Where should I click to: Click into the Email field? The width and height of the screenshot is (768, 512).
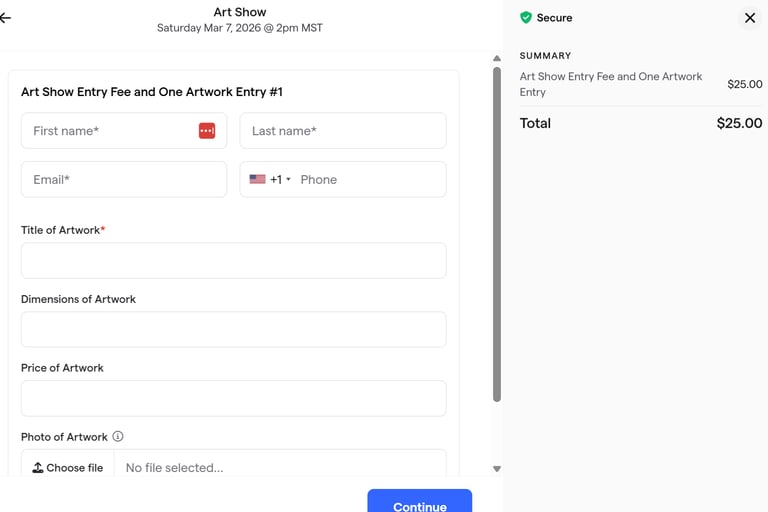[x=124, y=180]
